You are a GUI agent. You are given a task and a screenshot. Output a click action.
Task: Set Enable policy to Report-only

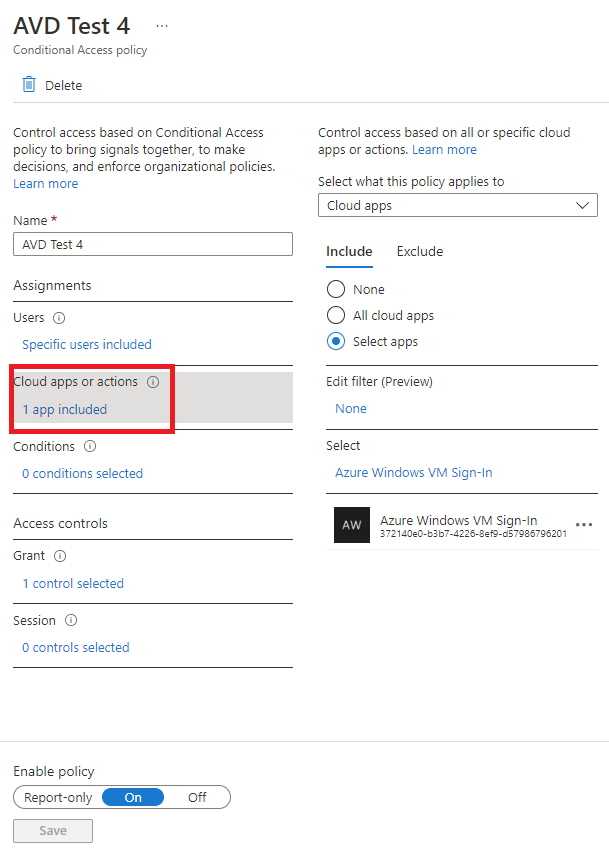pos(58,798)
